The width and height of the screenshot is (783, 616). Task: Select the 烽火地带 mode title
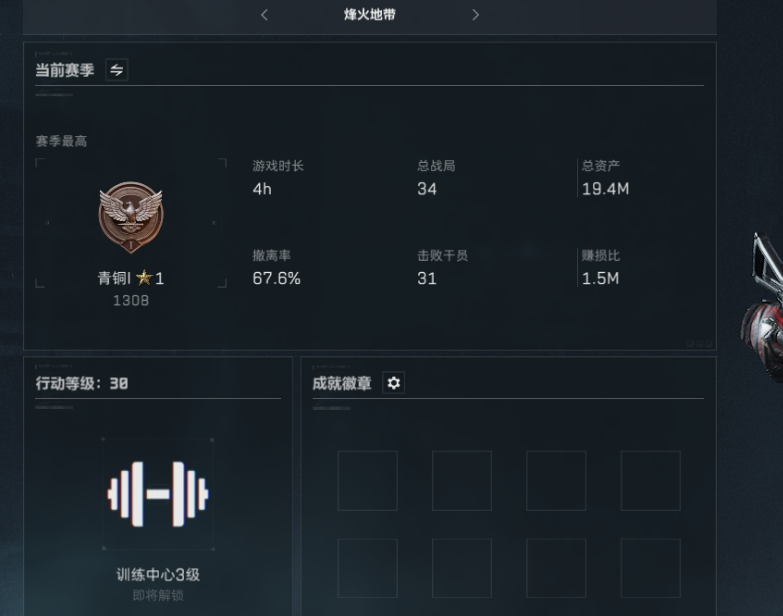(370, 14)
